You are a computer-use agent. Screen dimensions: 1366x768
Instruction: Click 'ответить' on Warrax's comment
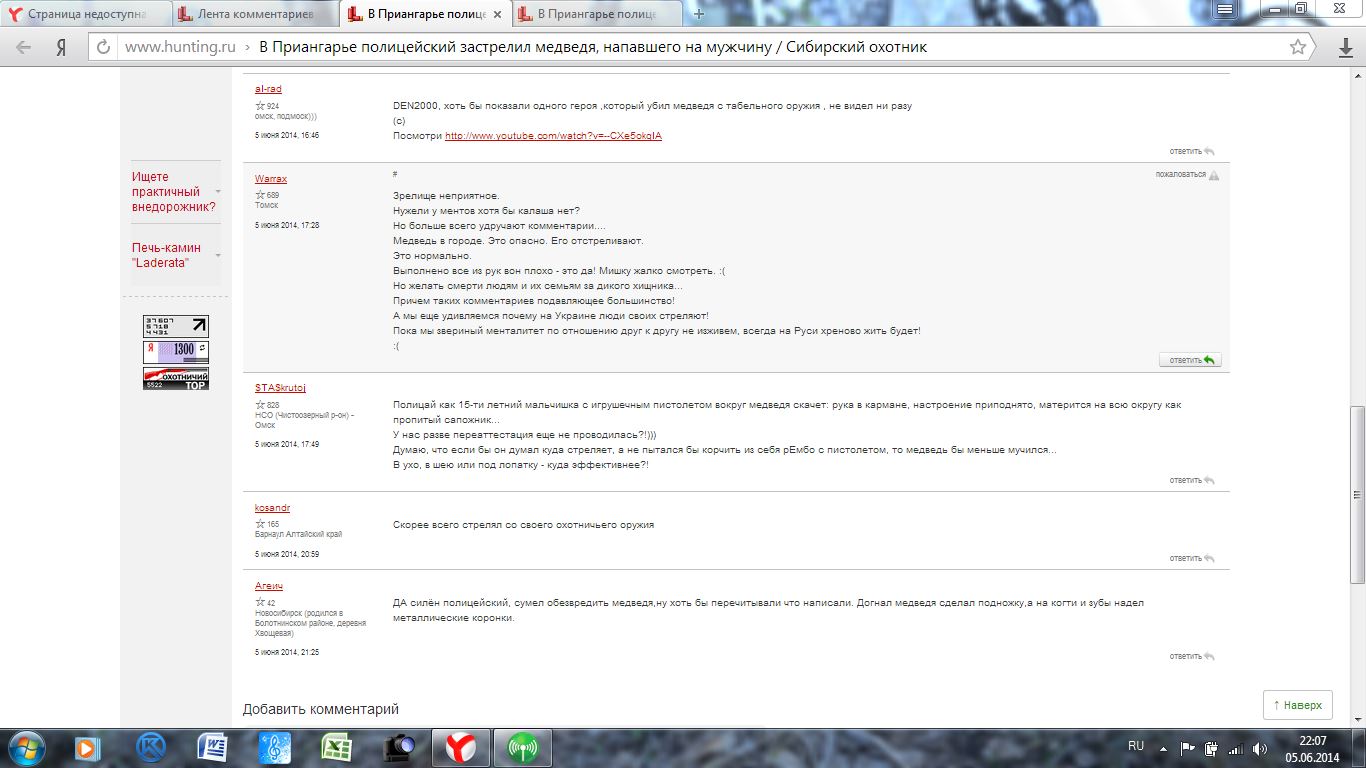coord(1190,360)
